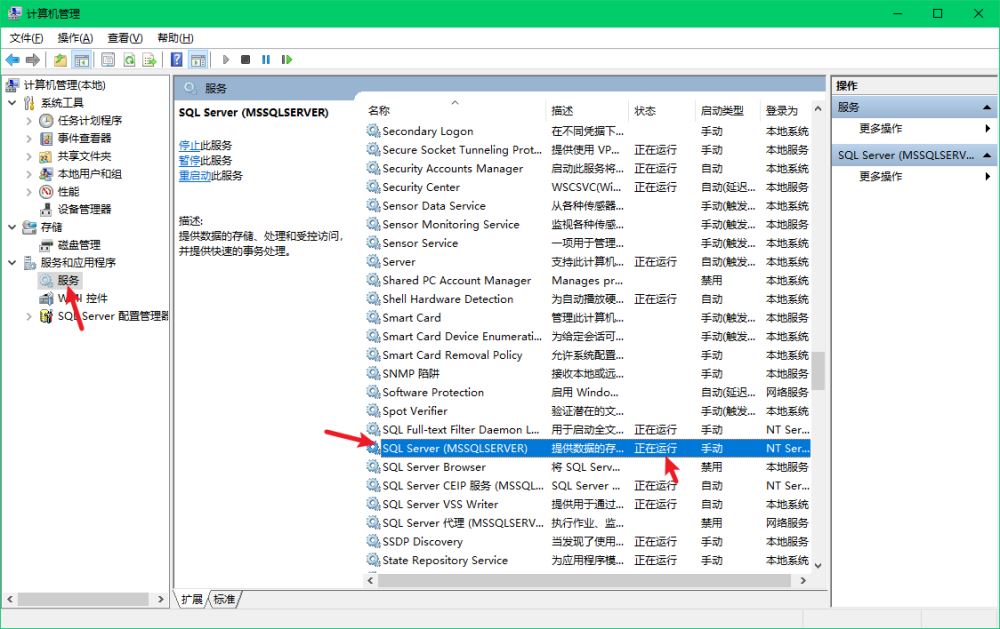1000x629 pixels.
Task: Expand the 共享文件夹 tree node
Action: click(29, 156)
